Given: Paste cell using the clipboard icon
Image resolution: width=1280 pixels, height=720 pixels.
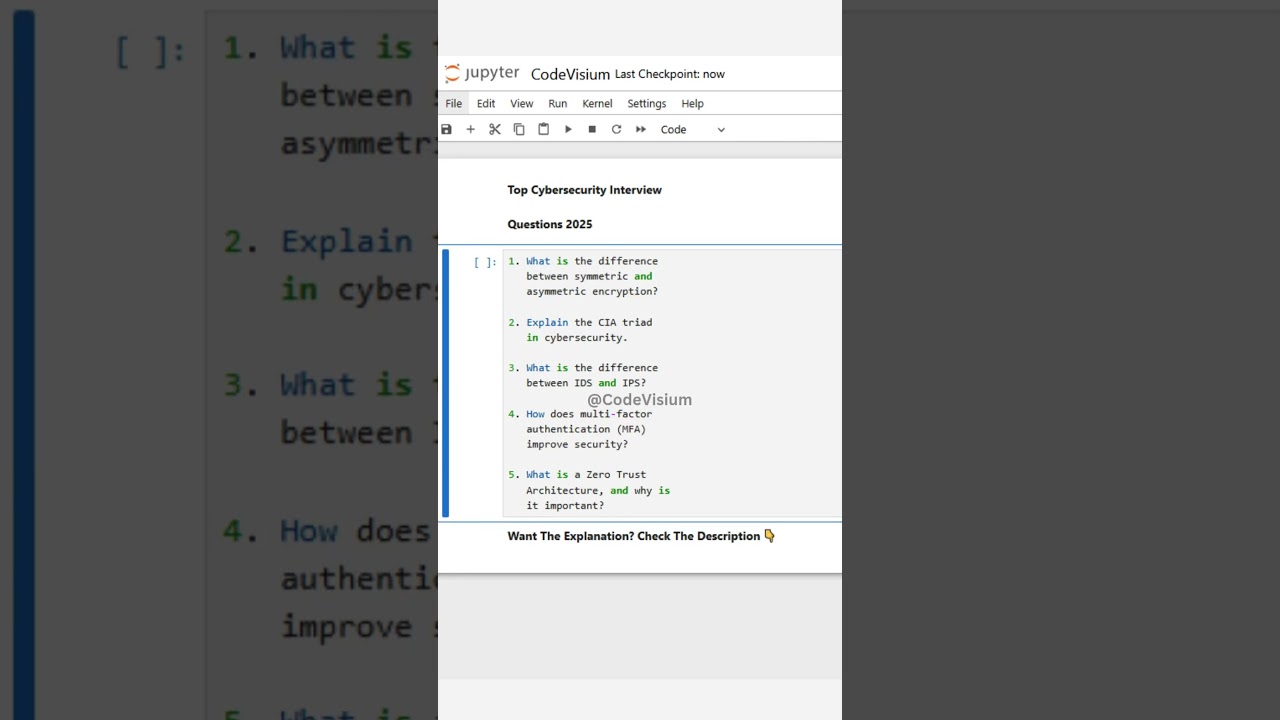Looking at the screenshot, I should tap(544, 129).
